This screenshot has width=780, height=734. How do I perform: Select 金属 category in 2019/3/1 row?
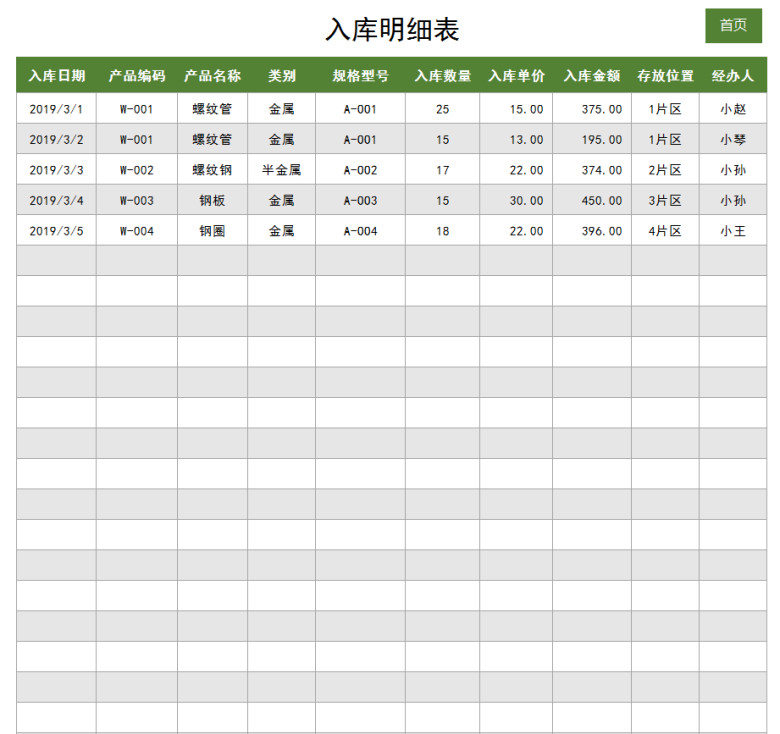(x=282, y=109)
